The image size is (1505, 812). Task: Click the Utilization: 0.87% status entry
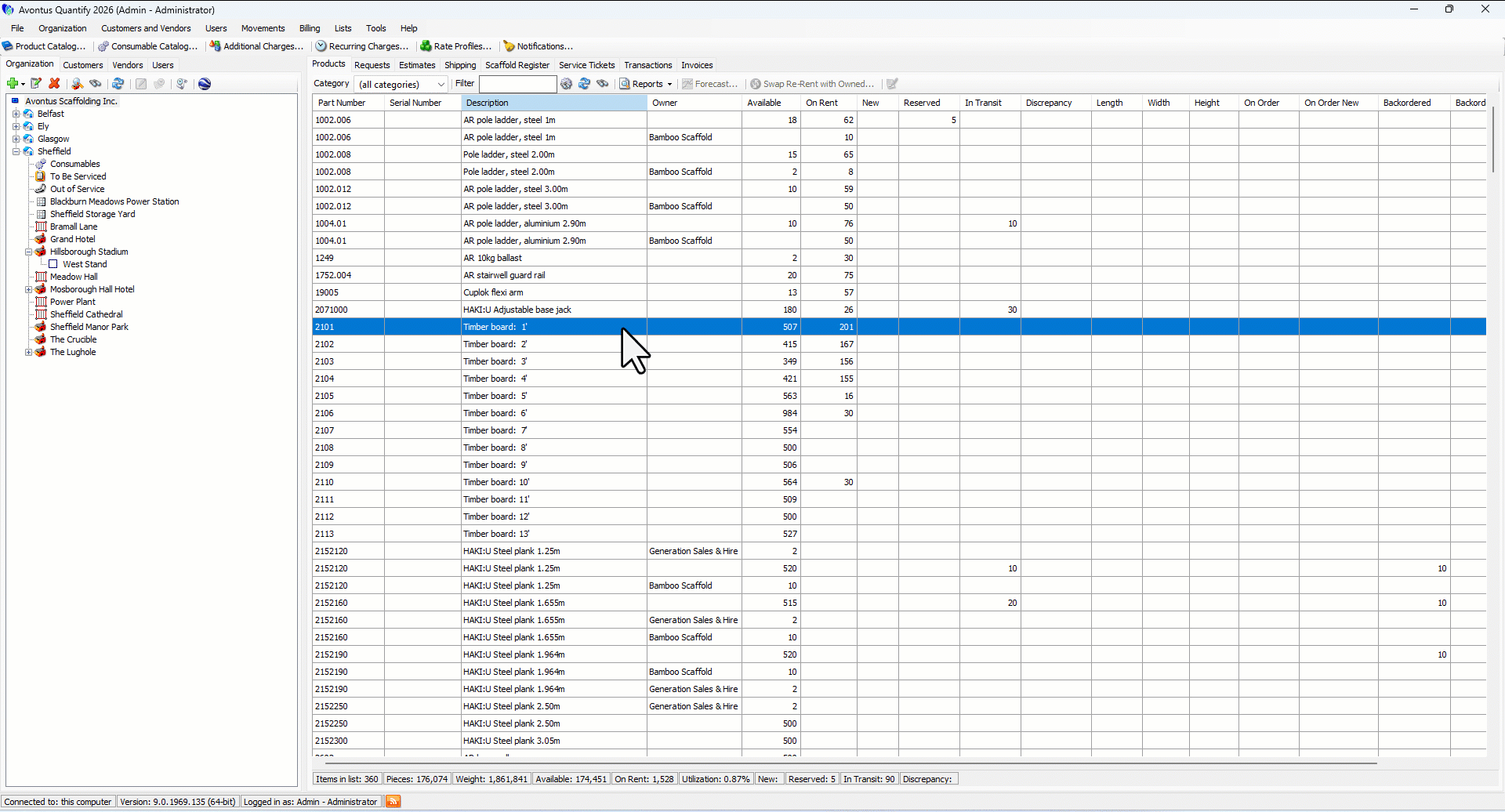pos(715,779)
